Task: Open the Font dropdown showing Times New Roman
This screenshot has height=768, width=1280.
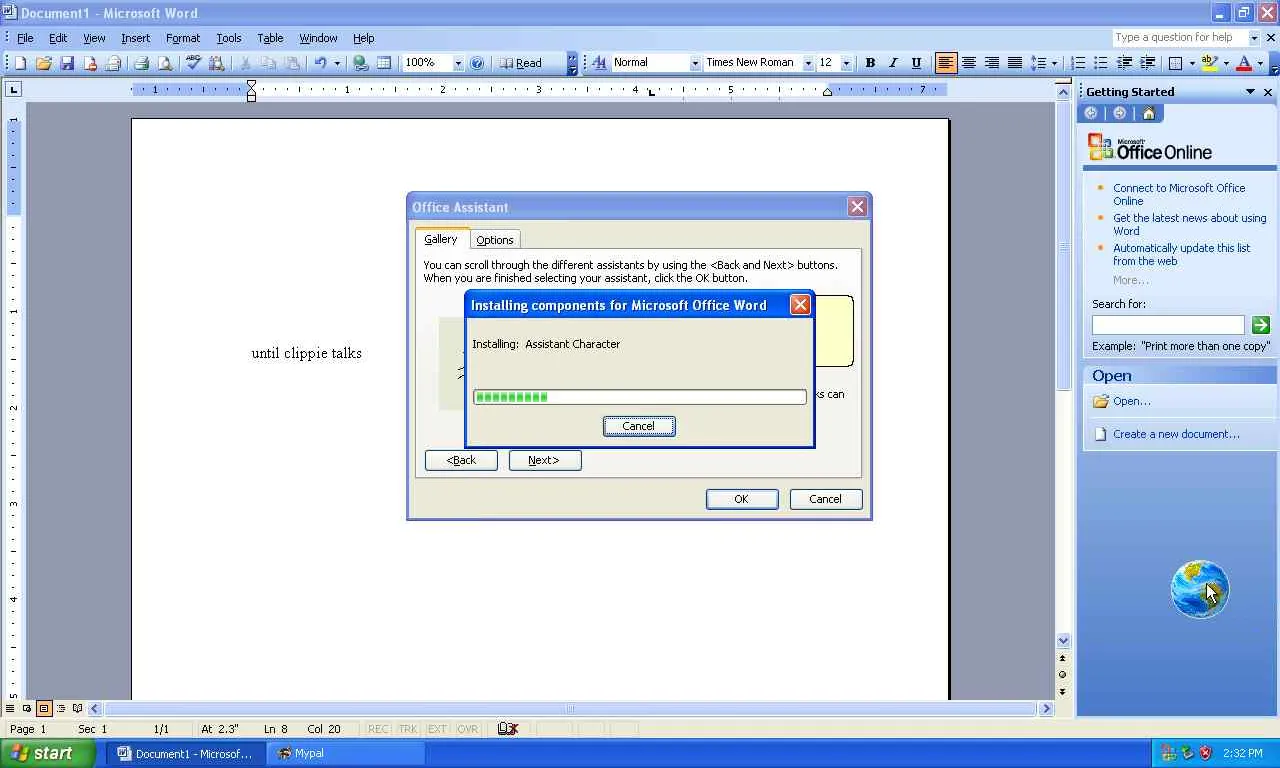Action: pyautogui.click(x=808, y=63)
